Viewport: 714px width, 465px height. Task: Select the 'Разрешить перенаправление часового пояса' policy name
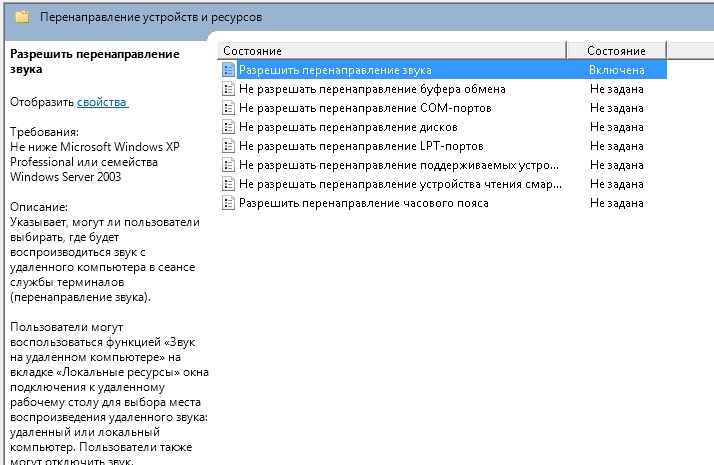pyautogui.click(x=363, y=203)
